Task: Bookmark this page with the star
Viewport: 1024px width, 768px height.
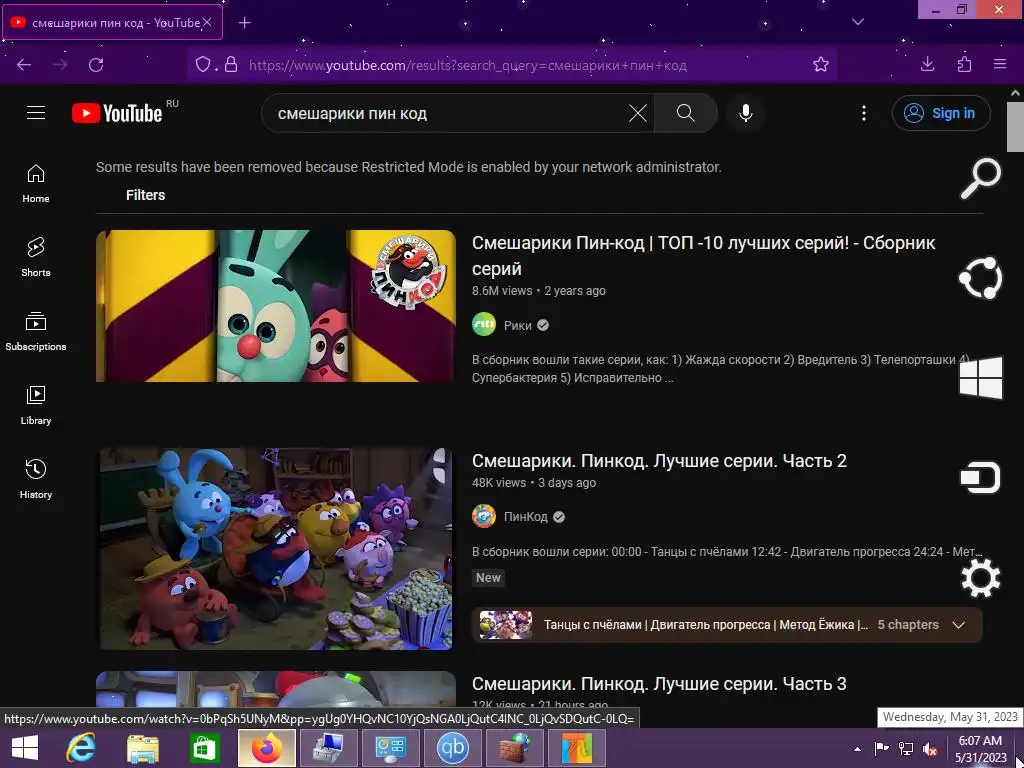Action: (x=820, y=65)
